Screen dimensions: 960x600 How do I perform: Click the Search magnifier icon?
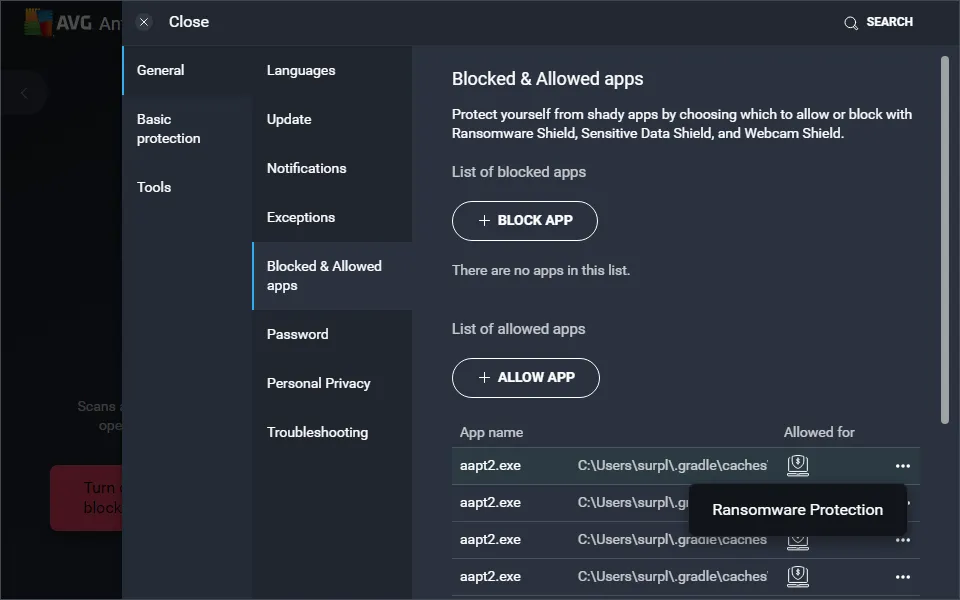click(x=851, y=23)
